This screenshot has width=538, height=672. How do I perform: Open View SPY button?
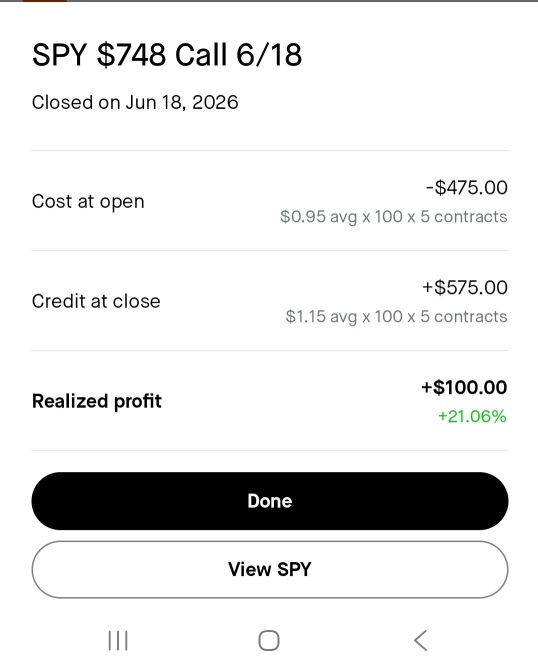(270, 570)
